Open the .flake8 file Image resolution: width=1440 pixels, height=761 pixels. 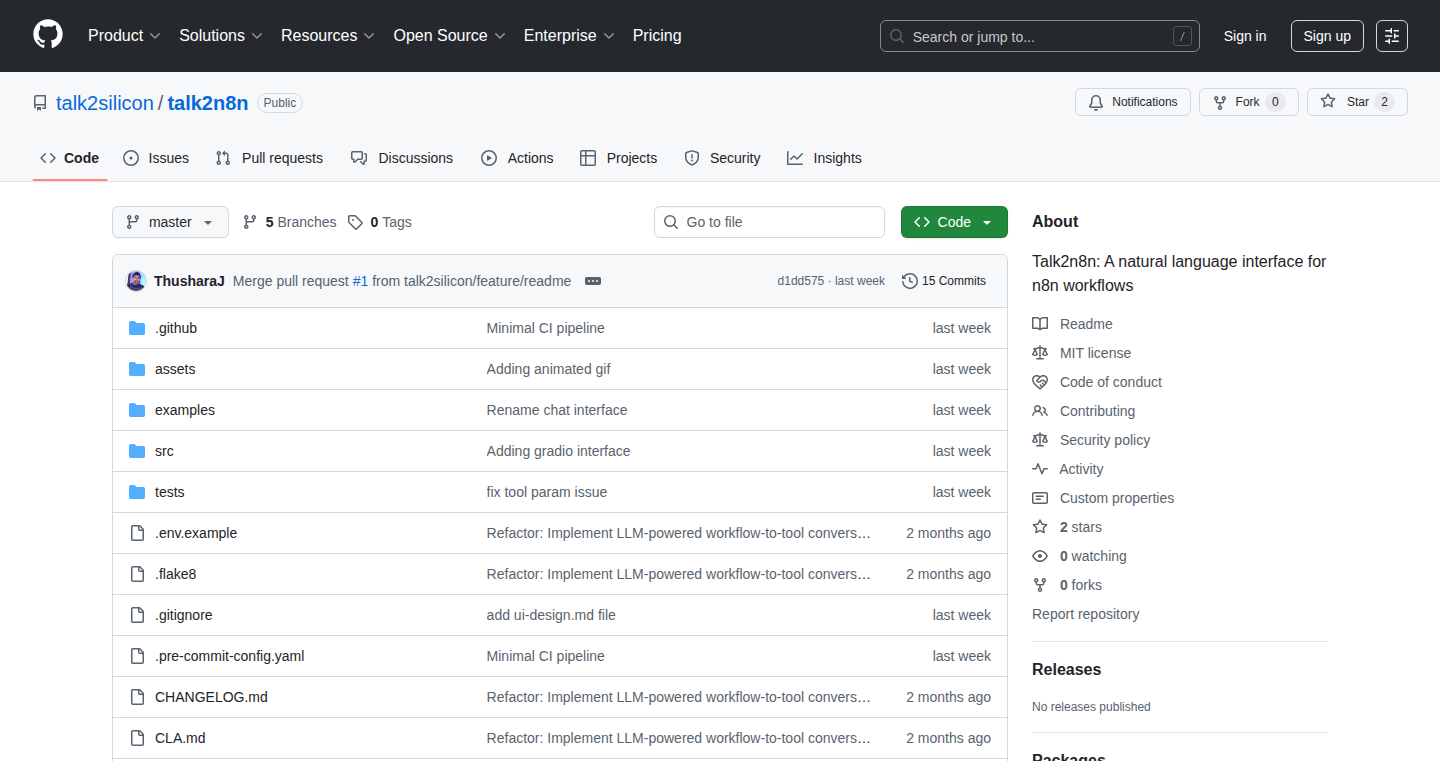pos(175,574)
